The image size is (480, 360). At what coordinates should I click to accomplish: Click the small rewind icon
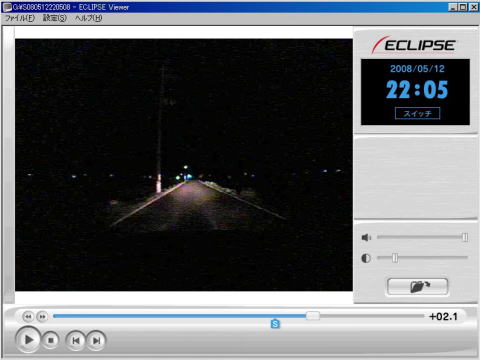click(28, 316)
